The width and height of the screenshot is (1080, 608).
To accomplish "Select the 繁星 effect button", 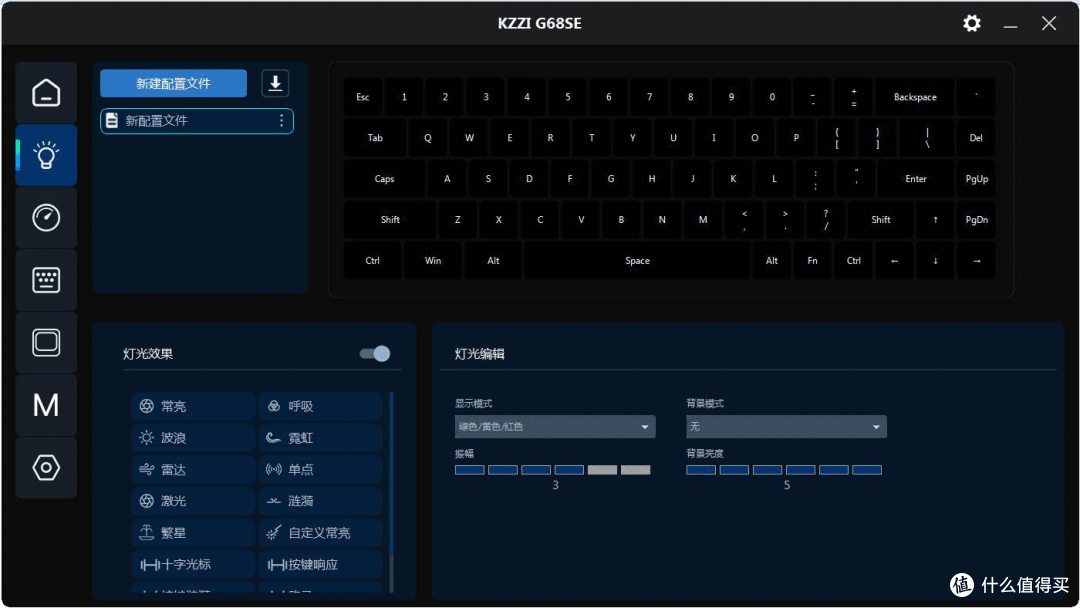I will coord(193,532).
